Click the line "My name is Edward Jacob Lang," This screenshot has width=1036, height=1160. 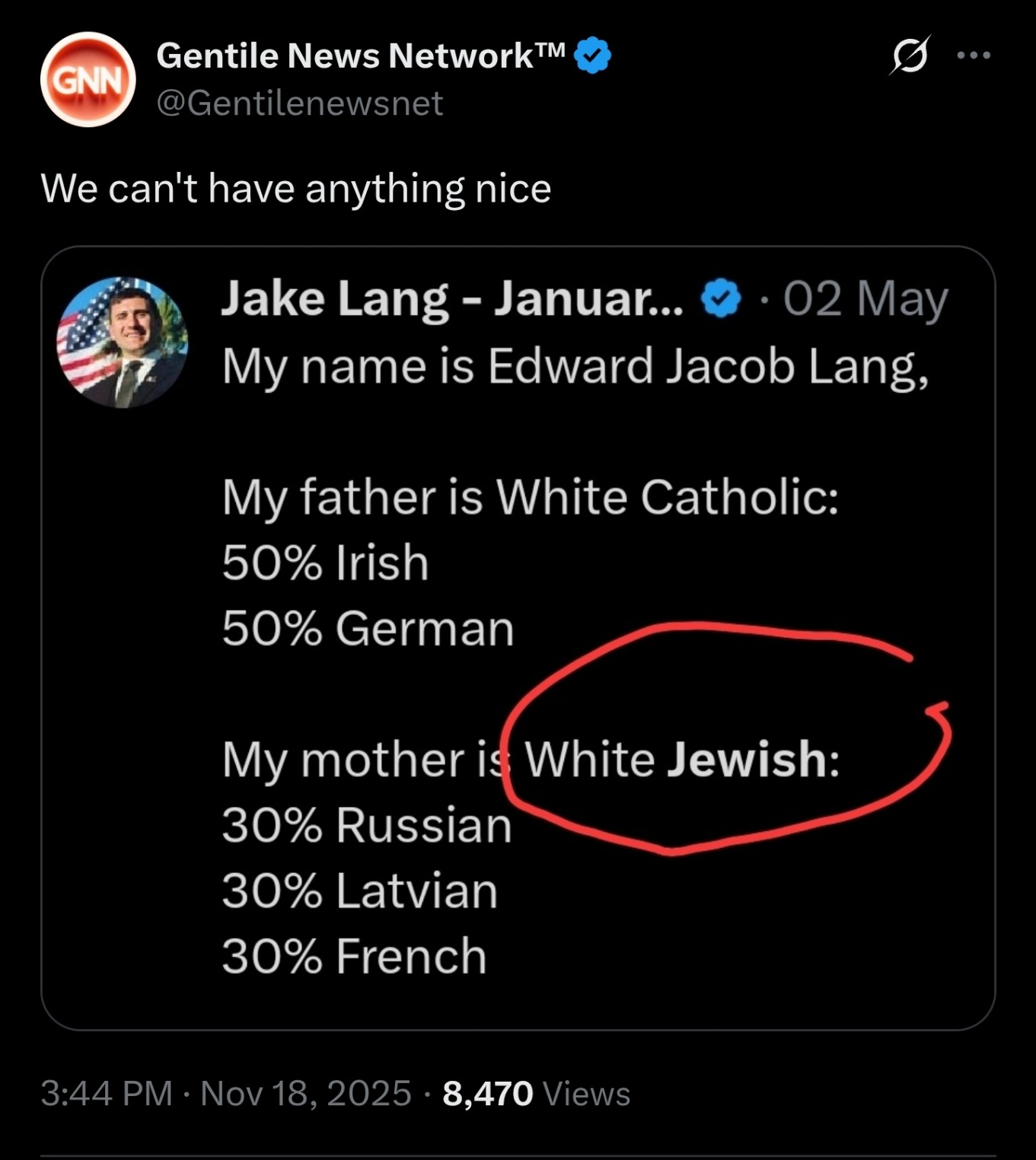pos(575,367)
